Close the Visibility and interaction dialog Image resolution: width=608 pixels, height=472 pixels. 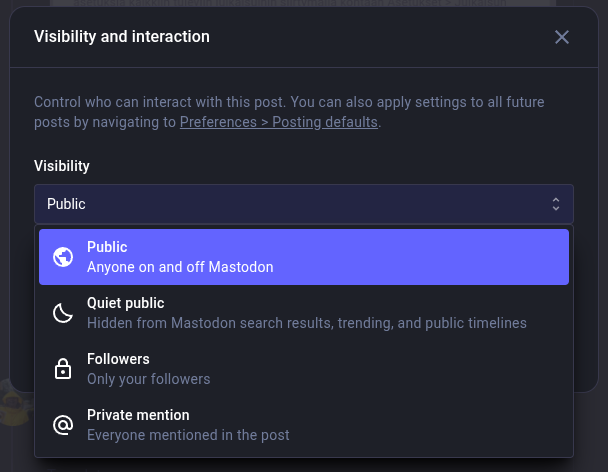click(x=562, y=37)
